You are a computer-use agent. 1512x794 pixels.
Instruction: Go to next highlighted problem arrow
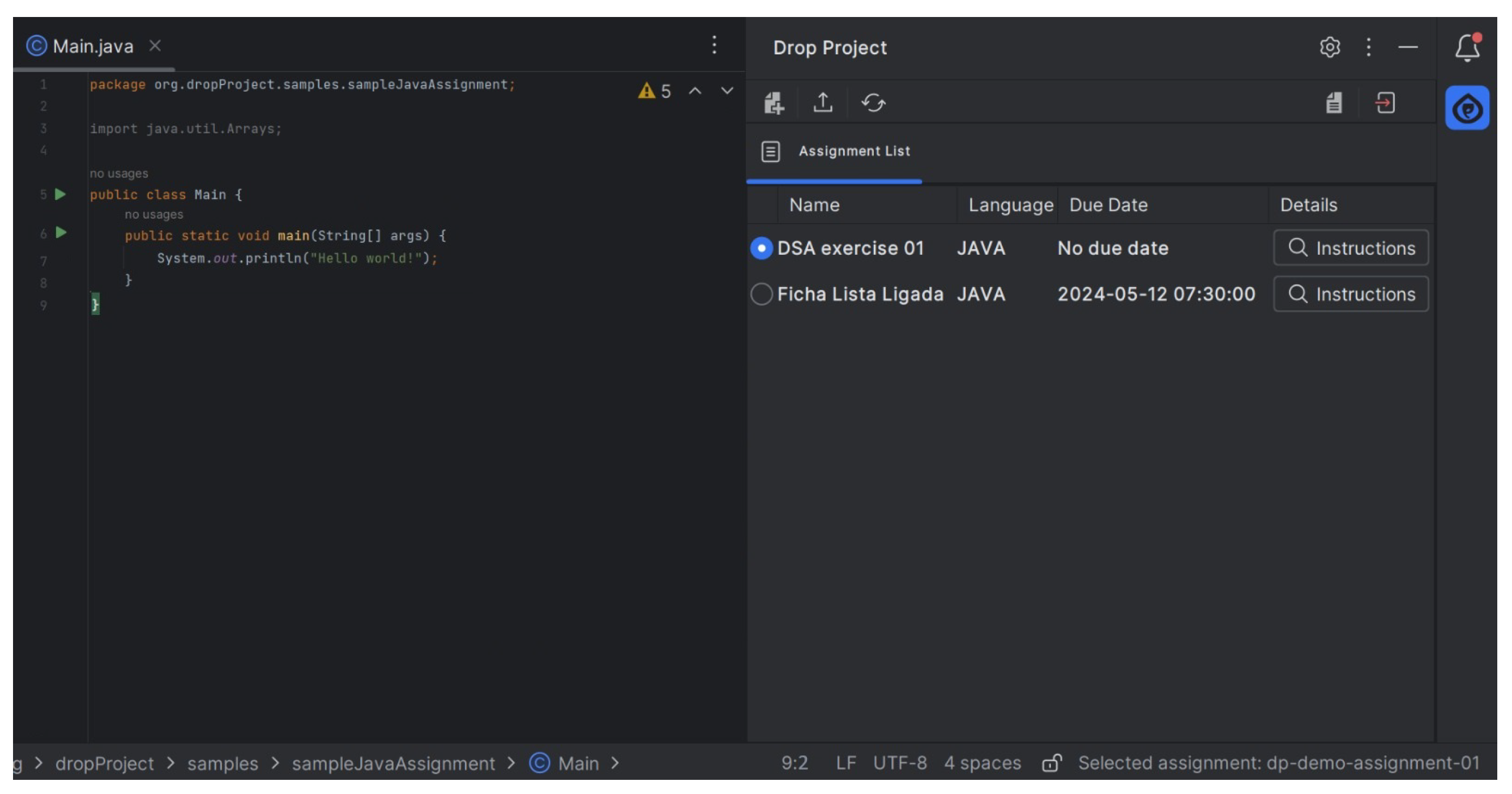pyautogui.click(x=727, y=91)
